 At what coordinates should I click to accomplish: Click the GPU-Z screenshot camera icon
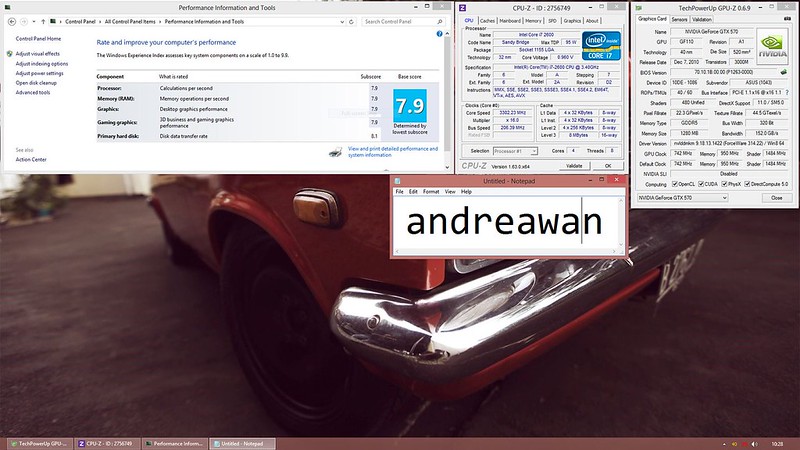pyautogui.click(x=787, y=19)
